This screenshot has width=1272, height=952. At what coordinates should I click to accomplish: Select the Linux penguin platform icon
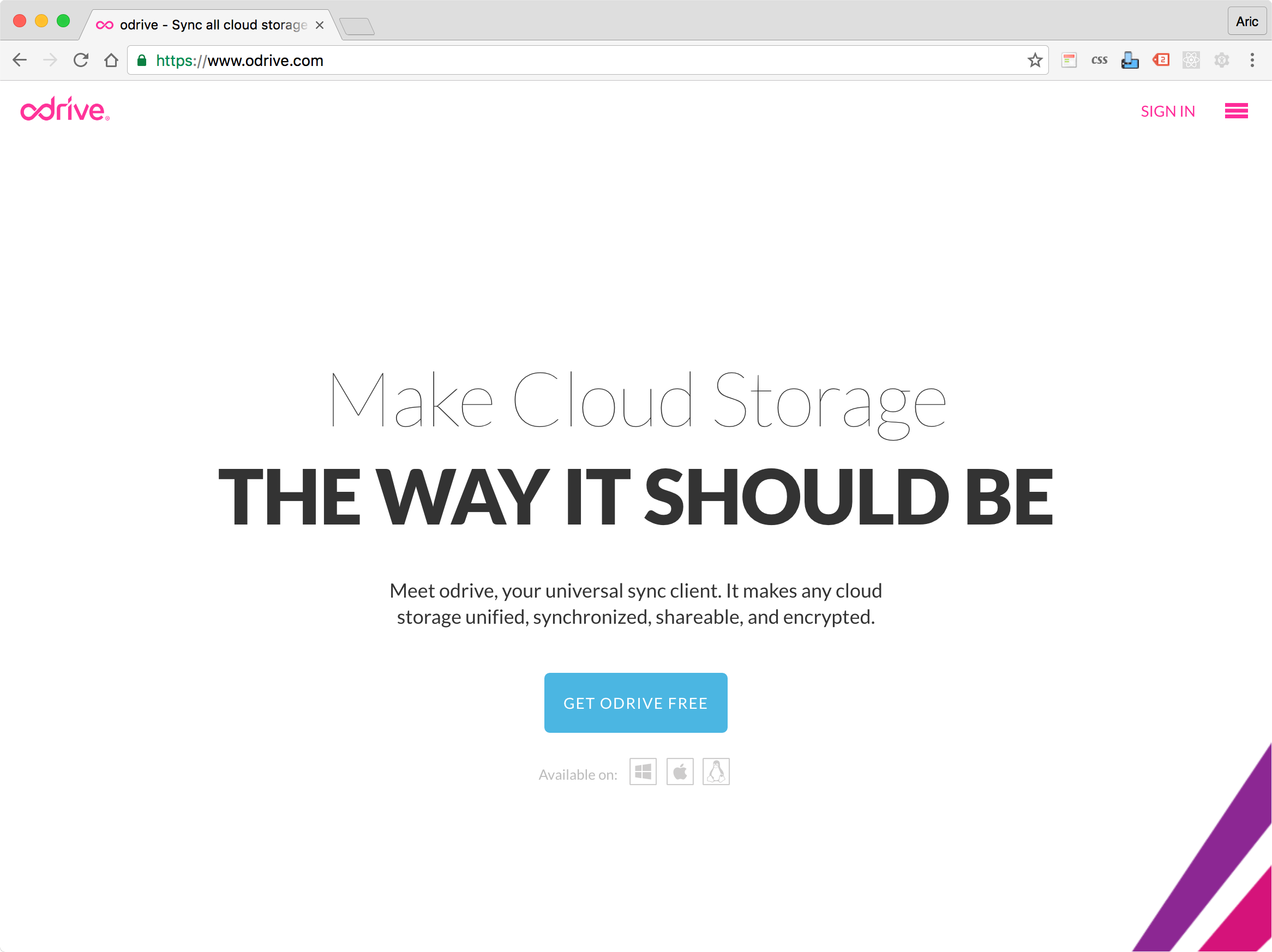(x=716, y=772)
